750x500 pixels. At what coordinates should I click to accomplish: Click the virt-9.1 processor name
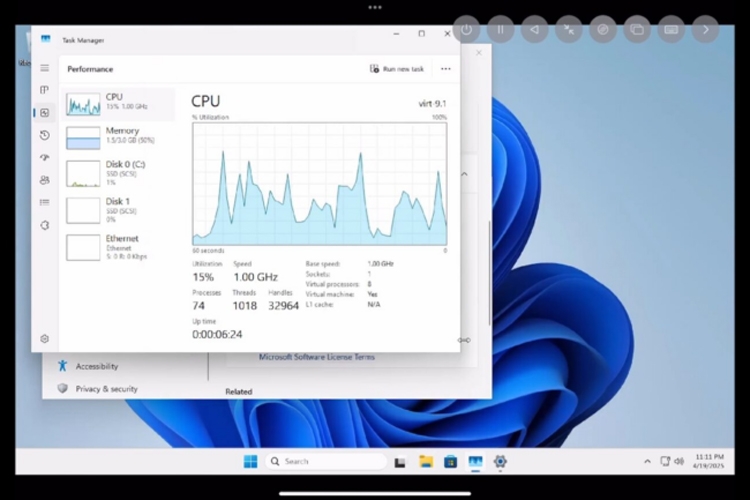[432, 103]
